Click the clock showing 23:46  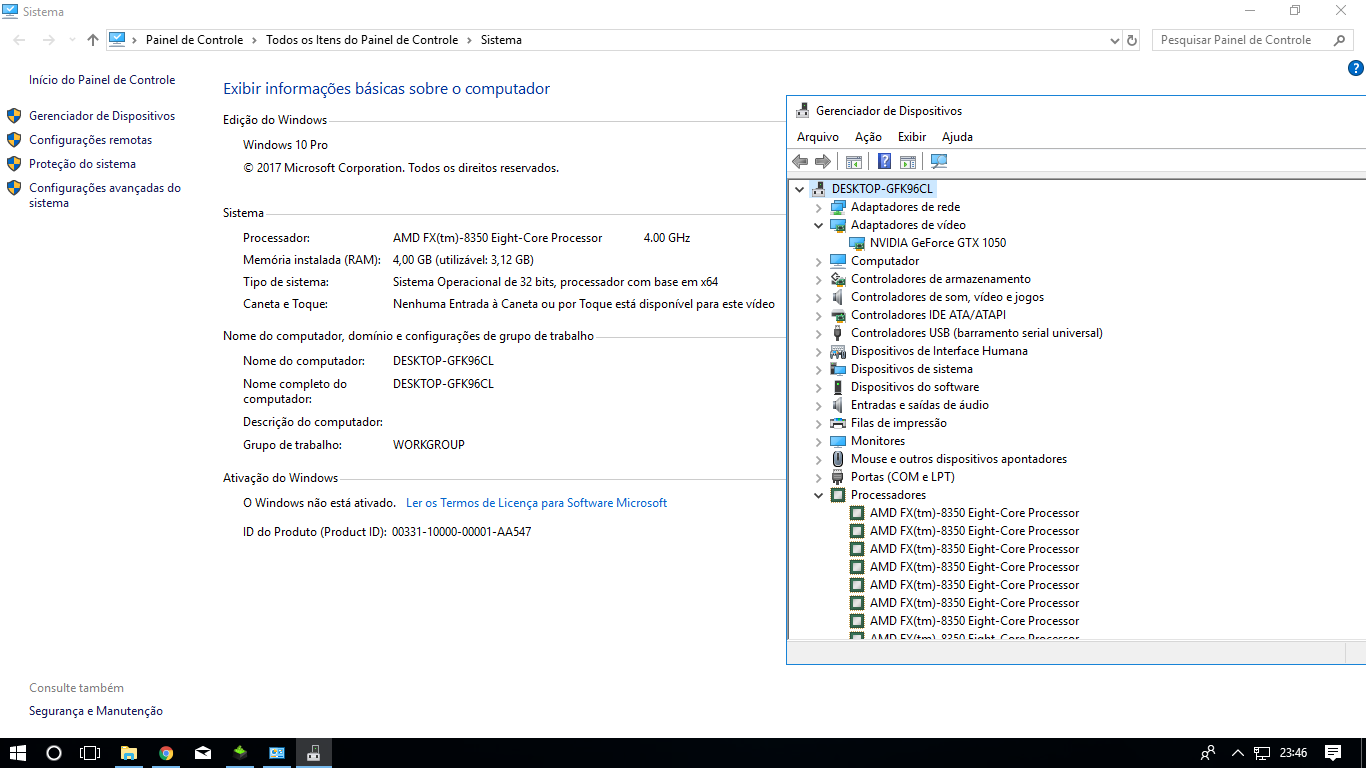click(x=1293, y=753)
